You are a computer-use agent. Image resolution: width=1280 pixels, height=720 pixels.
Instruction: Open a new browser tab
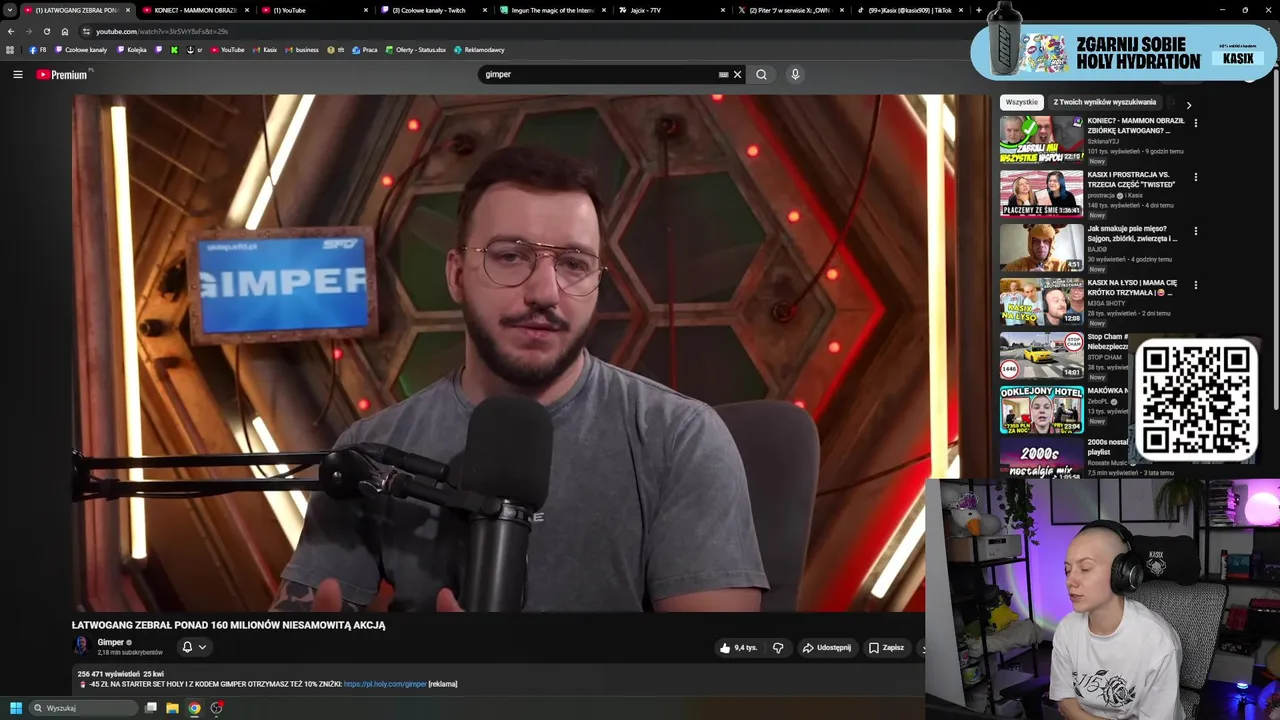click(978, 10)
